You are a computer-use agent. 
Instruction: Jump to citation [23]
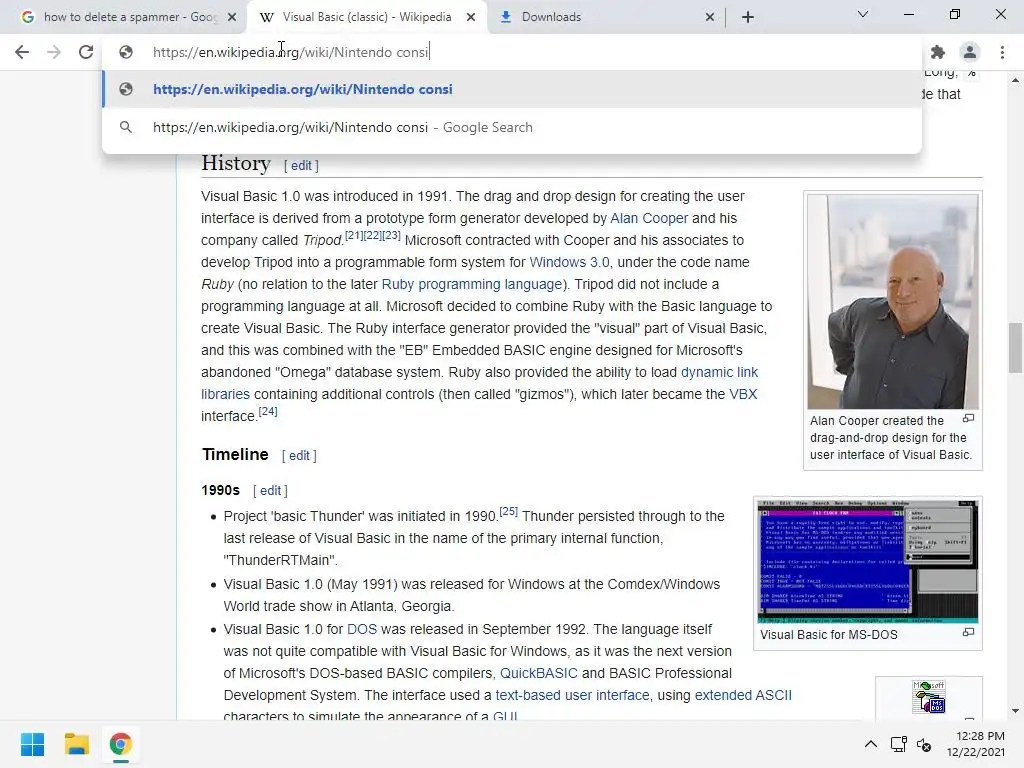tap(391, 235)
